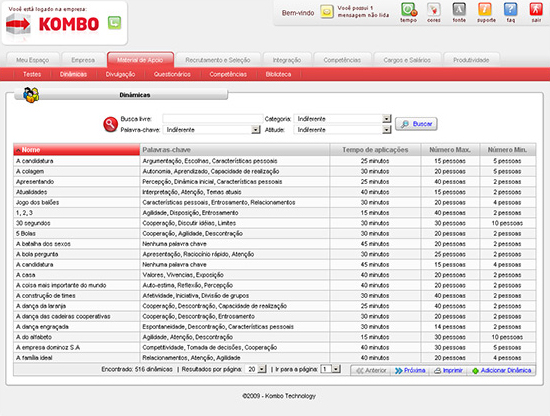Select the Testes submenu item
This screenshot has height=416, width=550.
pyautogui.click(x=32, y=74)
